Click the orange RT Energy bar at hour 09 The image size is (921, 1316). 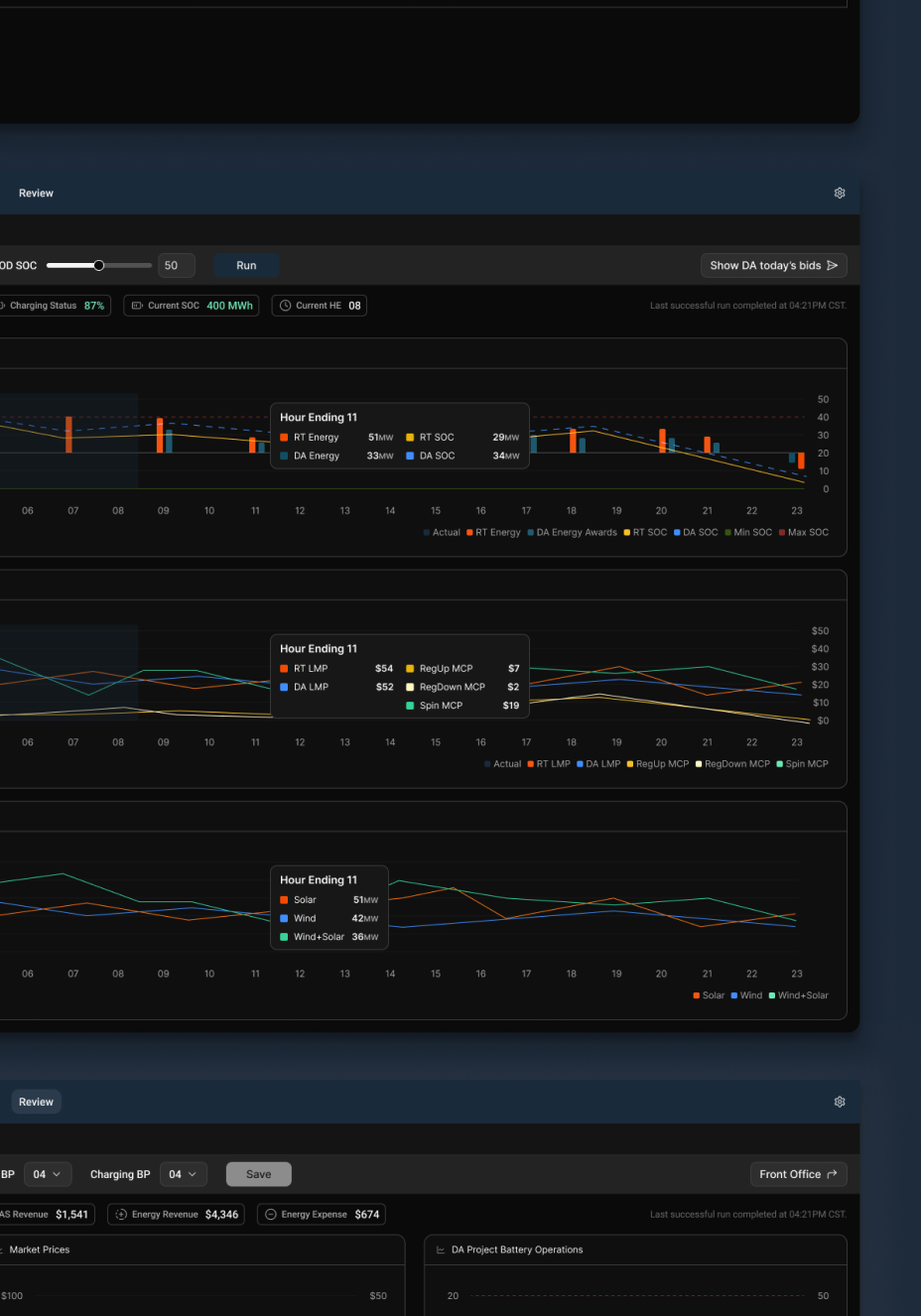[160, 436]
